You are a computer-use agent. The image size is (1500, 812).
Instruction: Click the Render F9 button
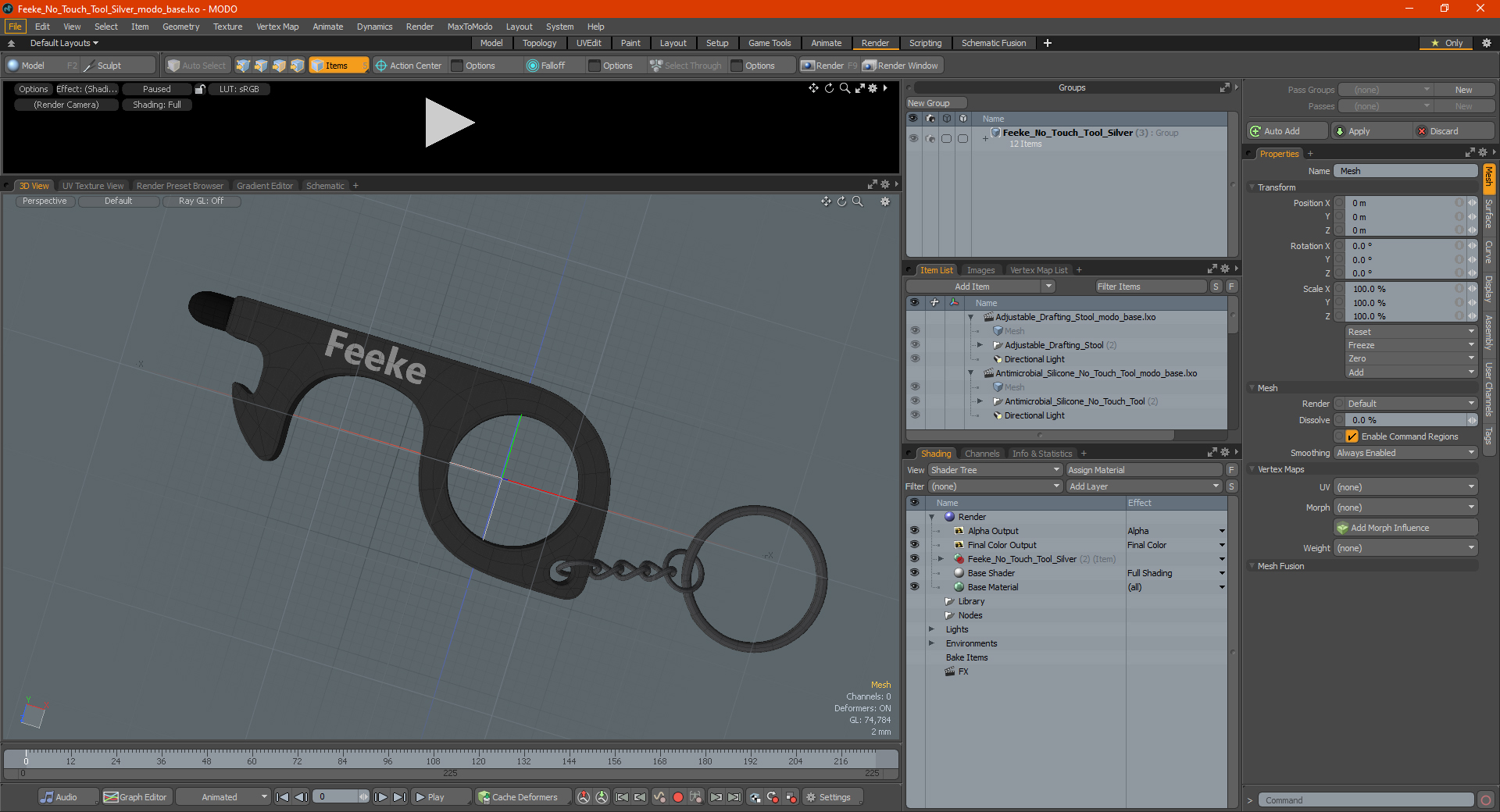pos(829,66)
